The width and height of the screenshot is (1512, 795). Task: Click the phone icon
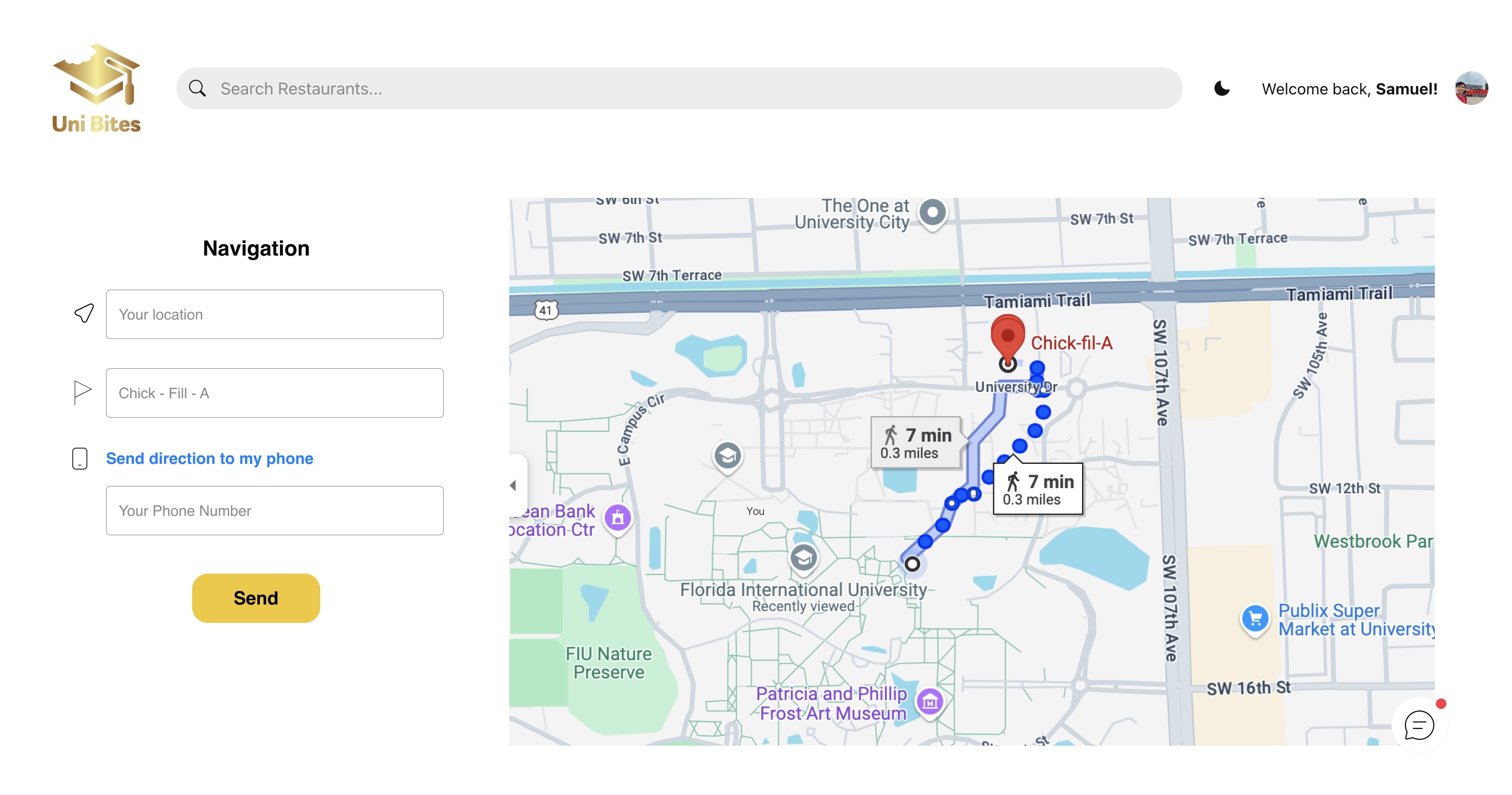tap(80, 458)
